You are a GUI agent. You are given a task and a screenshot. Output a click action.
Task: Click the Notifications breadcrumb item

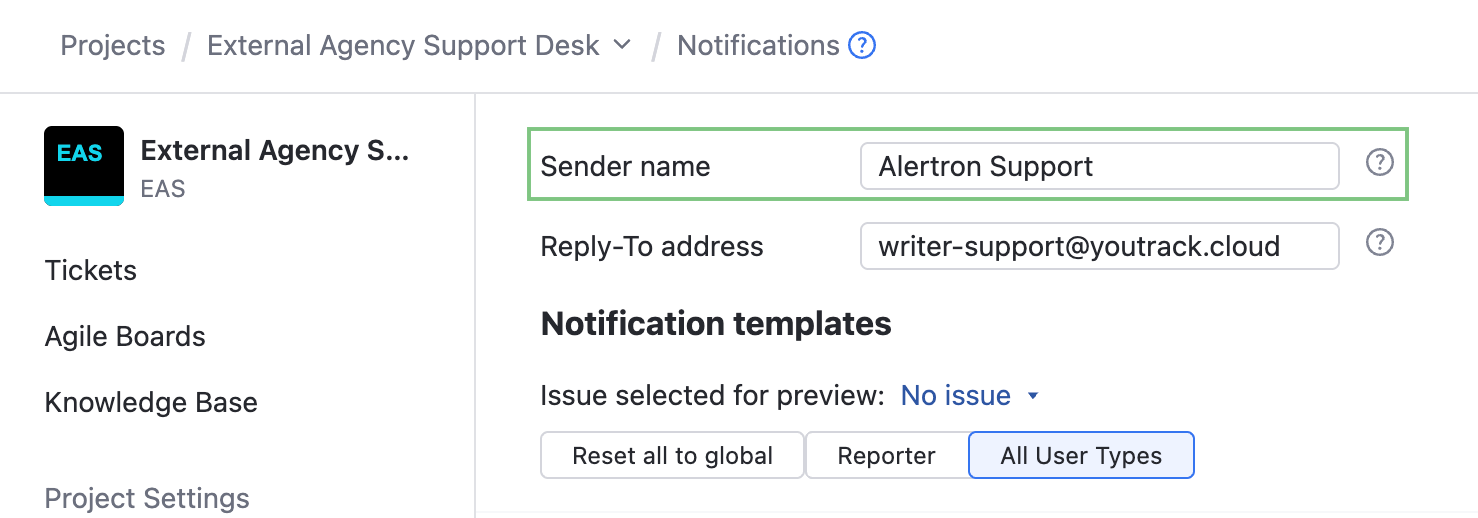click(758, 46)
